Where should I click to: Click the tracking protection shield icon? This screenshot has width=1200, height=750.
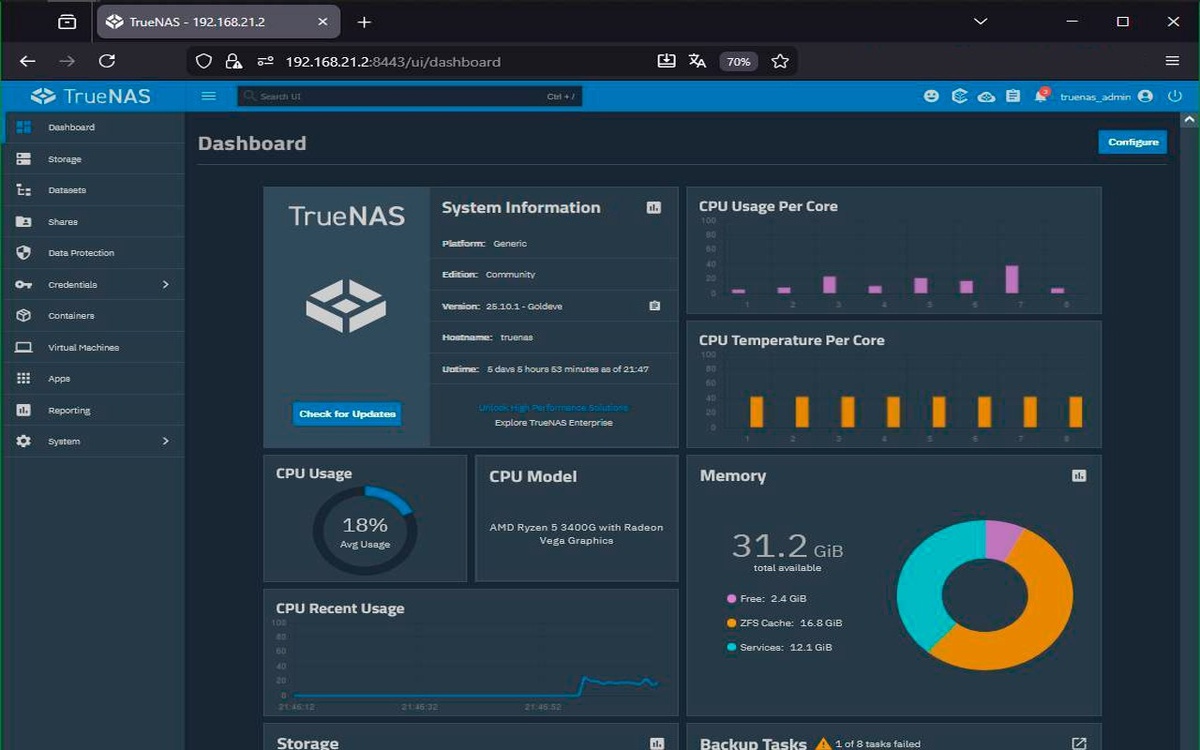click(x=204, y=61)
